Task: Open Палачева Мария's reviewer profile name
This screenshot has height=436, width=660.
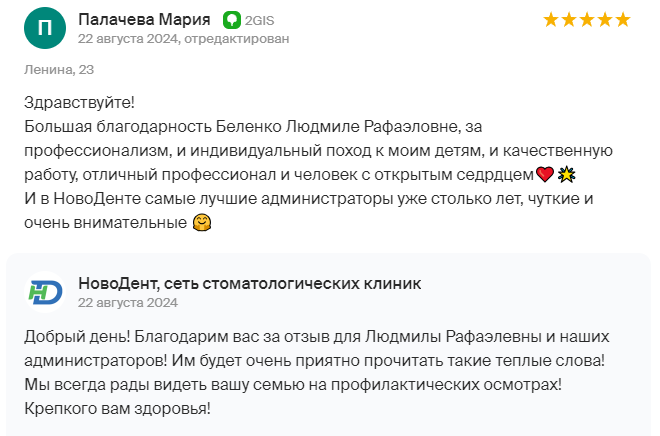Action: point(144,20)
